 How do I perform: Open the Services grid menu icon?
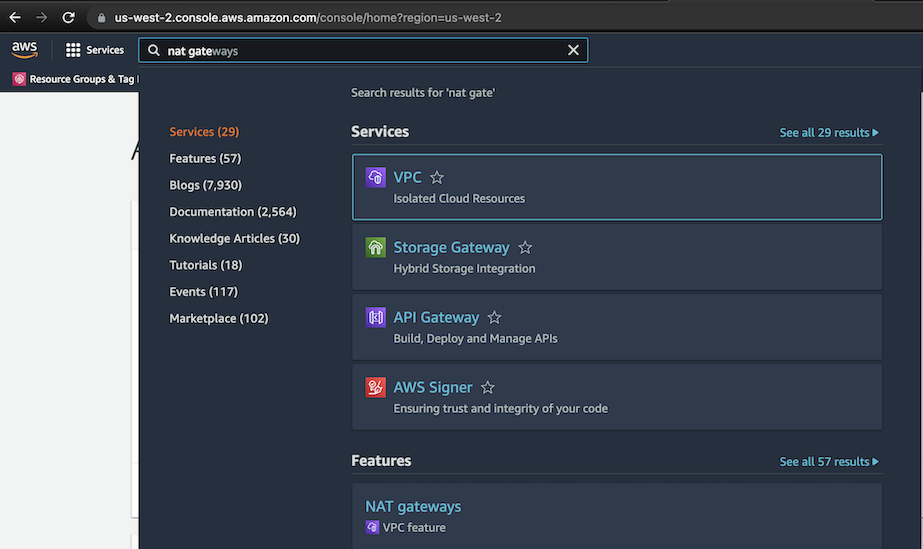click(x=73, y=50)
